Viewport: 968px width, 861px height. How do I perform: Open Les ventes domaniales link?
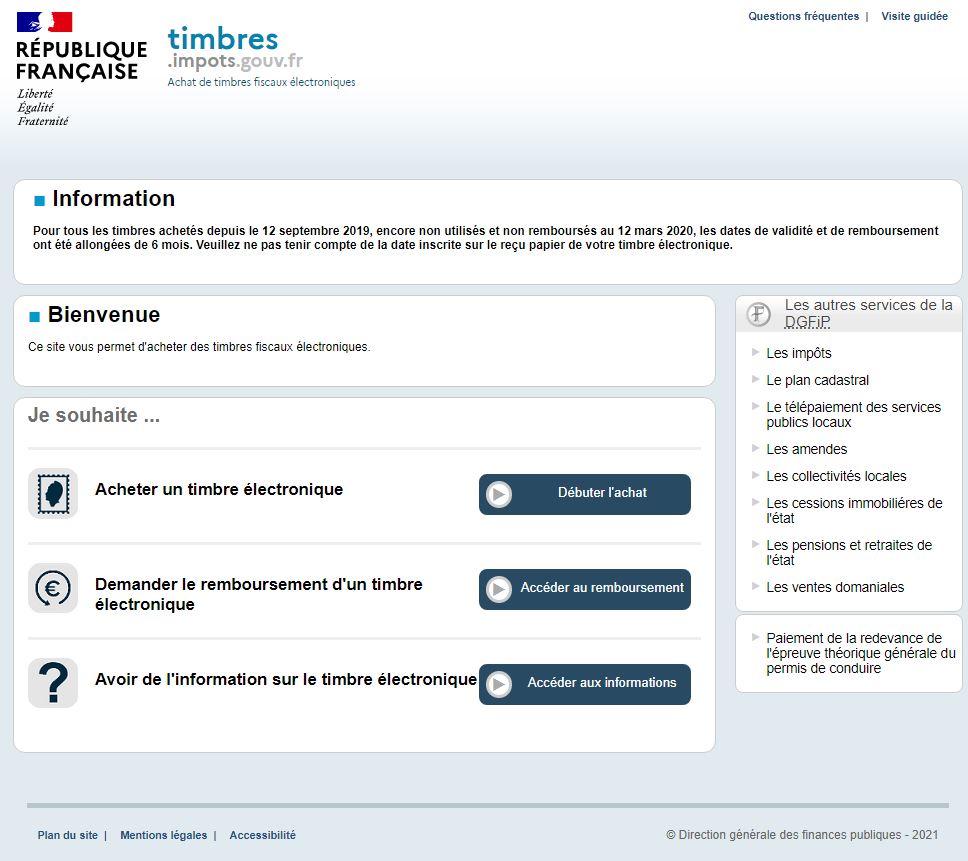point(835,587)
